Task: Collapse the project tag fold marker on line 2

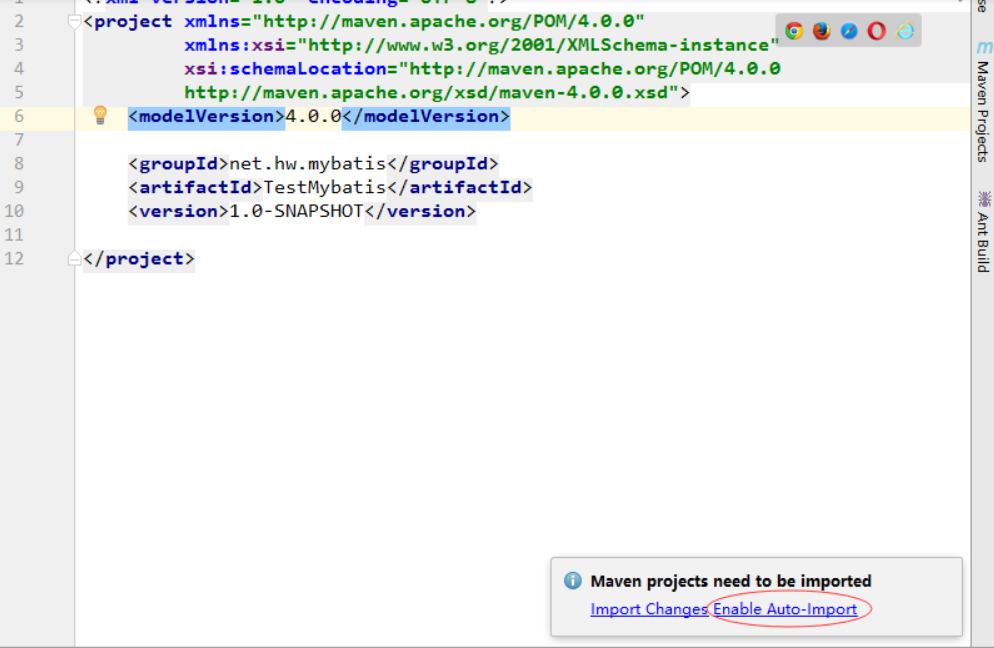Action: click(74, 23)
